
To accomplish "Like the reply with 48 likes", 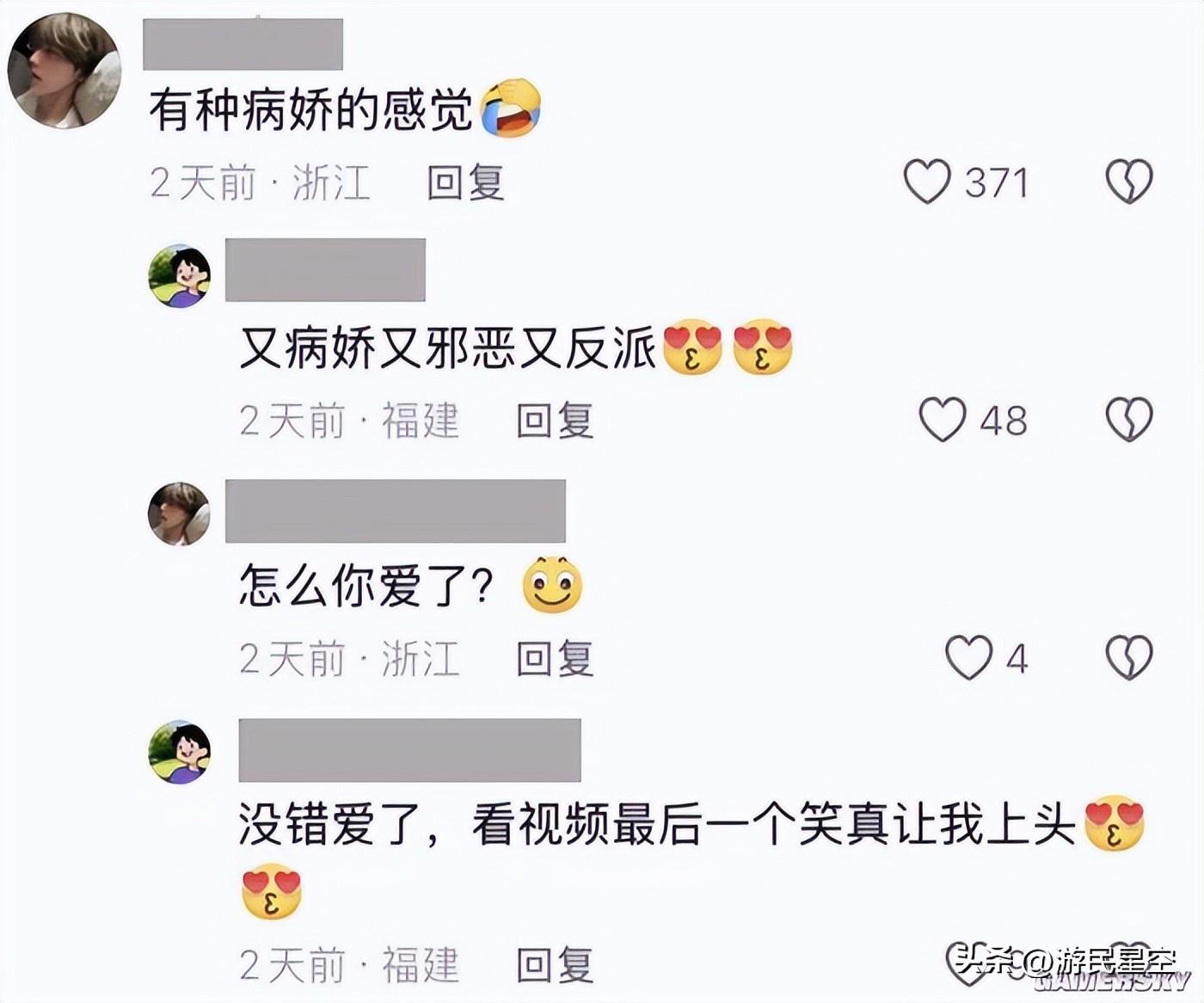I will [943, 420].
